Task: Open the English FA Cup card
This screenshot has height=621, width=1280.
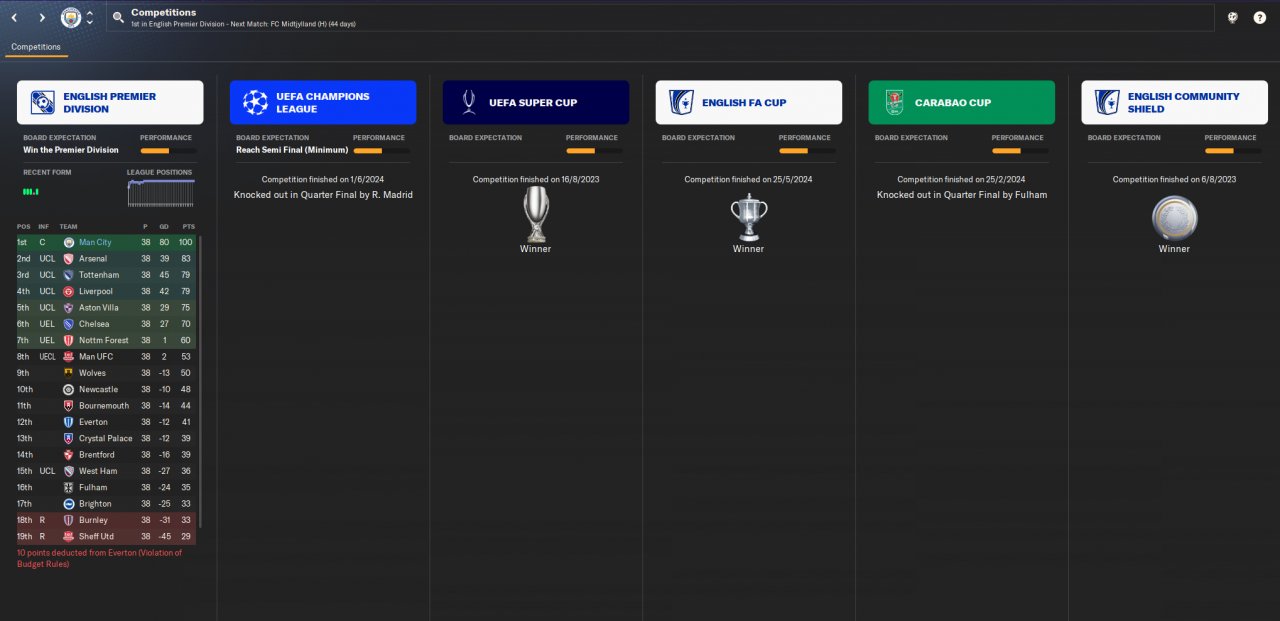Action: 749,102
